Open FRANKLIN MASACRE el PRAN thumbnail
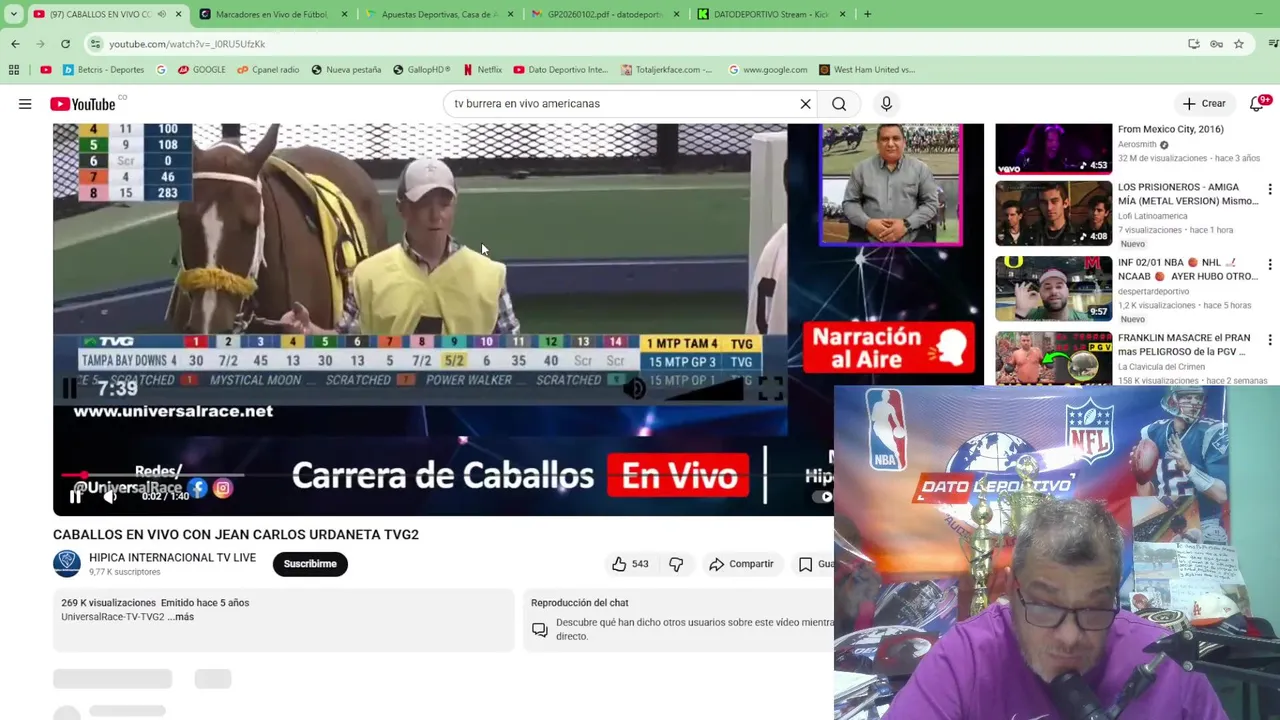The width and height of the screenshot is (1280, 720). (x=1053, y=358)
